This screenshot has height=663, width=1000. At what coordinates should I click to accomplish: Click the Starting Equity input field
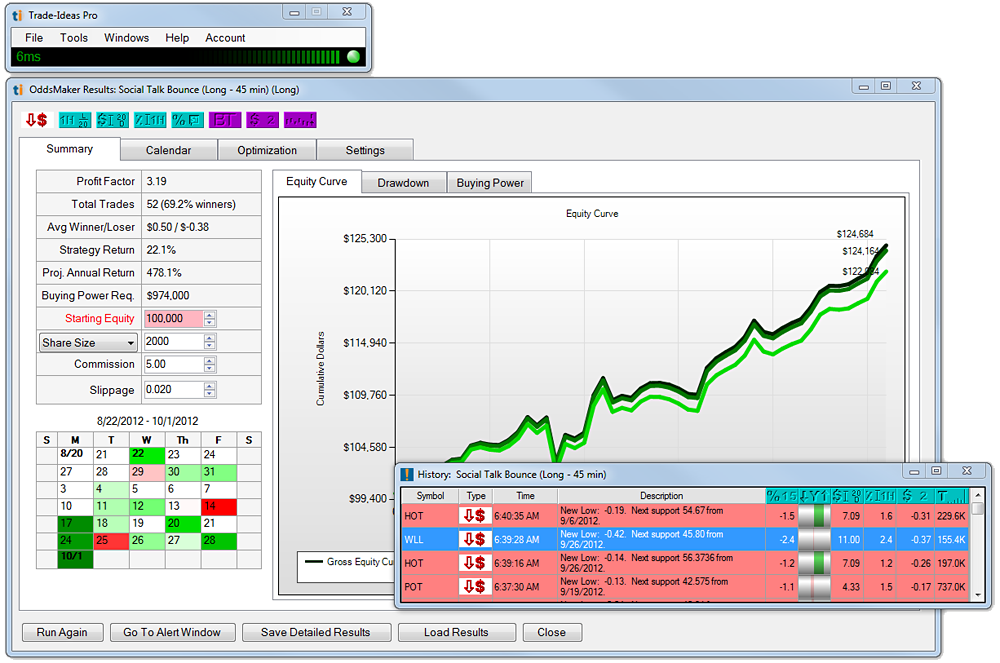click(x=173, y=318)
